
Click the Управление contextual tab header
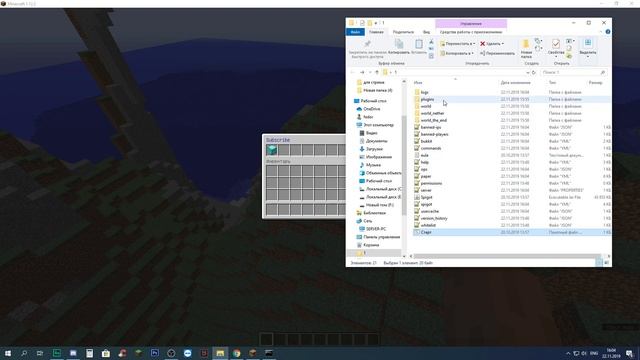click(x=471, y=24)
